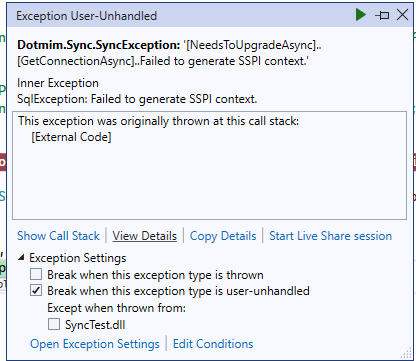The width and height of the screenshot is (416, 361).
Task: Open the Show Call Stack link
Action: coord(58,236)
